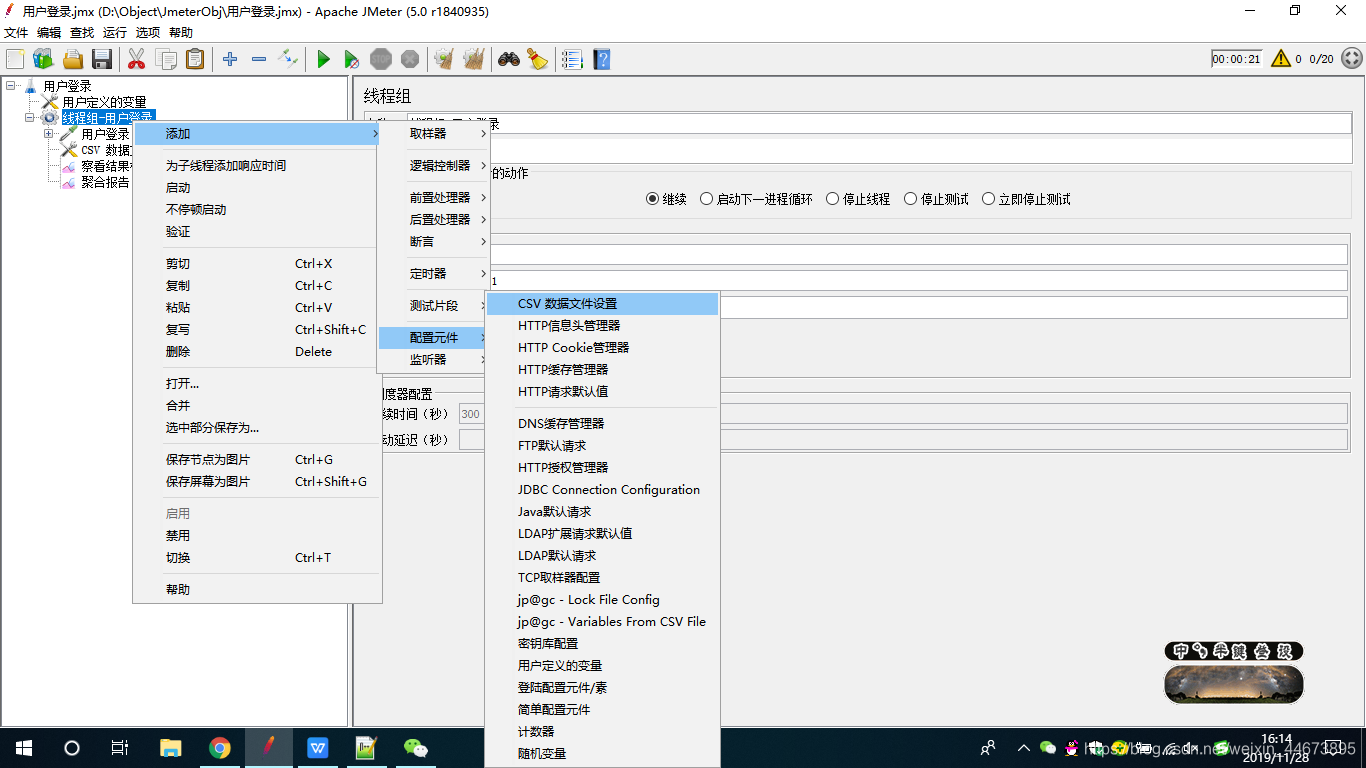Choose JDBC Connection Configuration entry
Viewport: 1366px width, 768px height.
pyautogui.click(x=602, y=489)
